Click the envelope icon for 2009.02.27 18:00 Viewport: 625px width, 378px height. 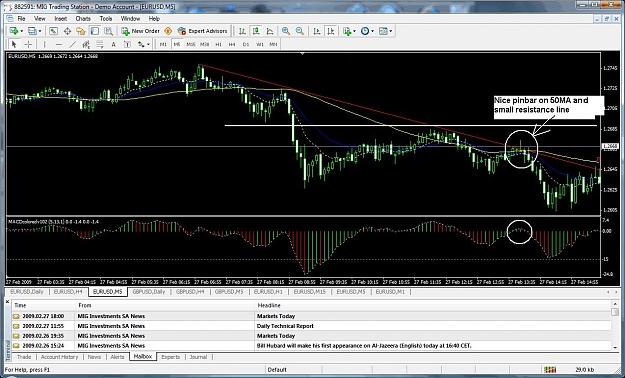16,317
